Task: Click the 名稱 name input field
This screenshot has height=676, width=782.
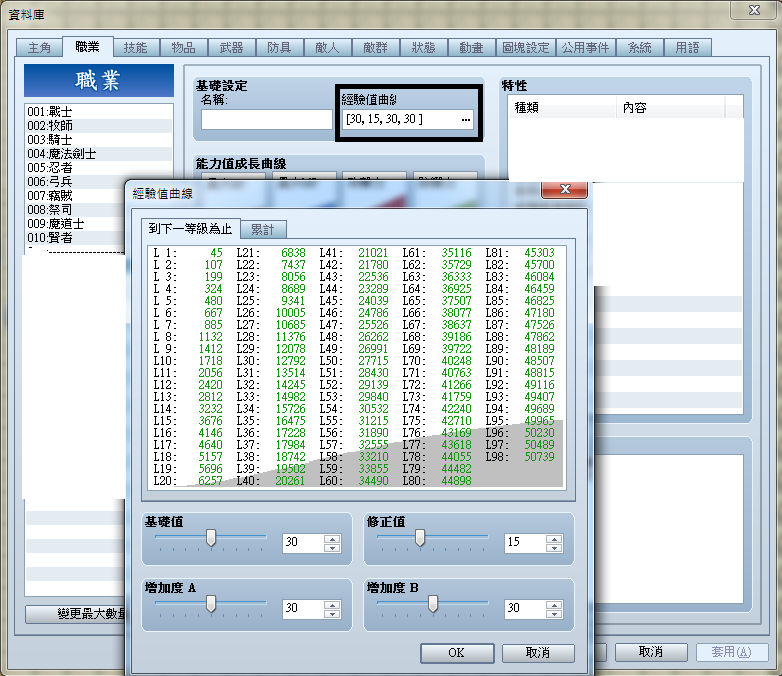Action: (x=267, y=119)
